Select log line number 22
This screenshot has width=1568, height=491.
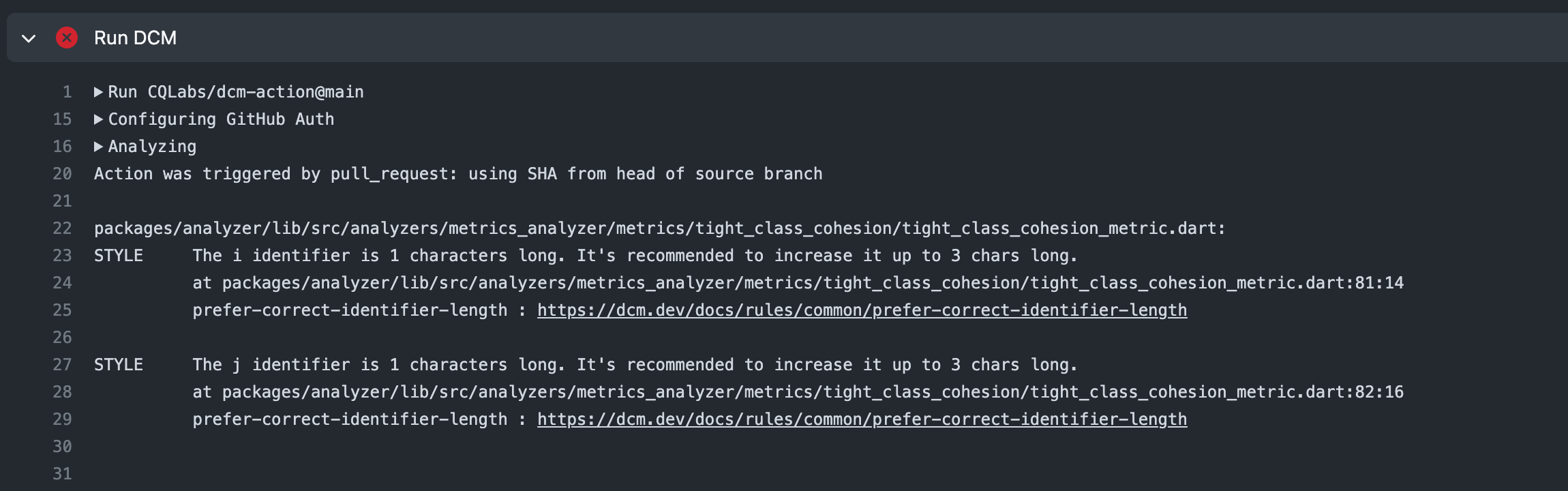point(62,228)
